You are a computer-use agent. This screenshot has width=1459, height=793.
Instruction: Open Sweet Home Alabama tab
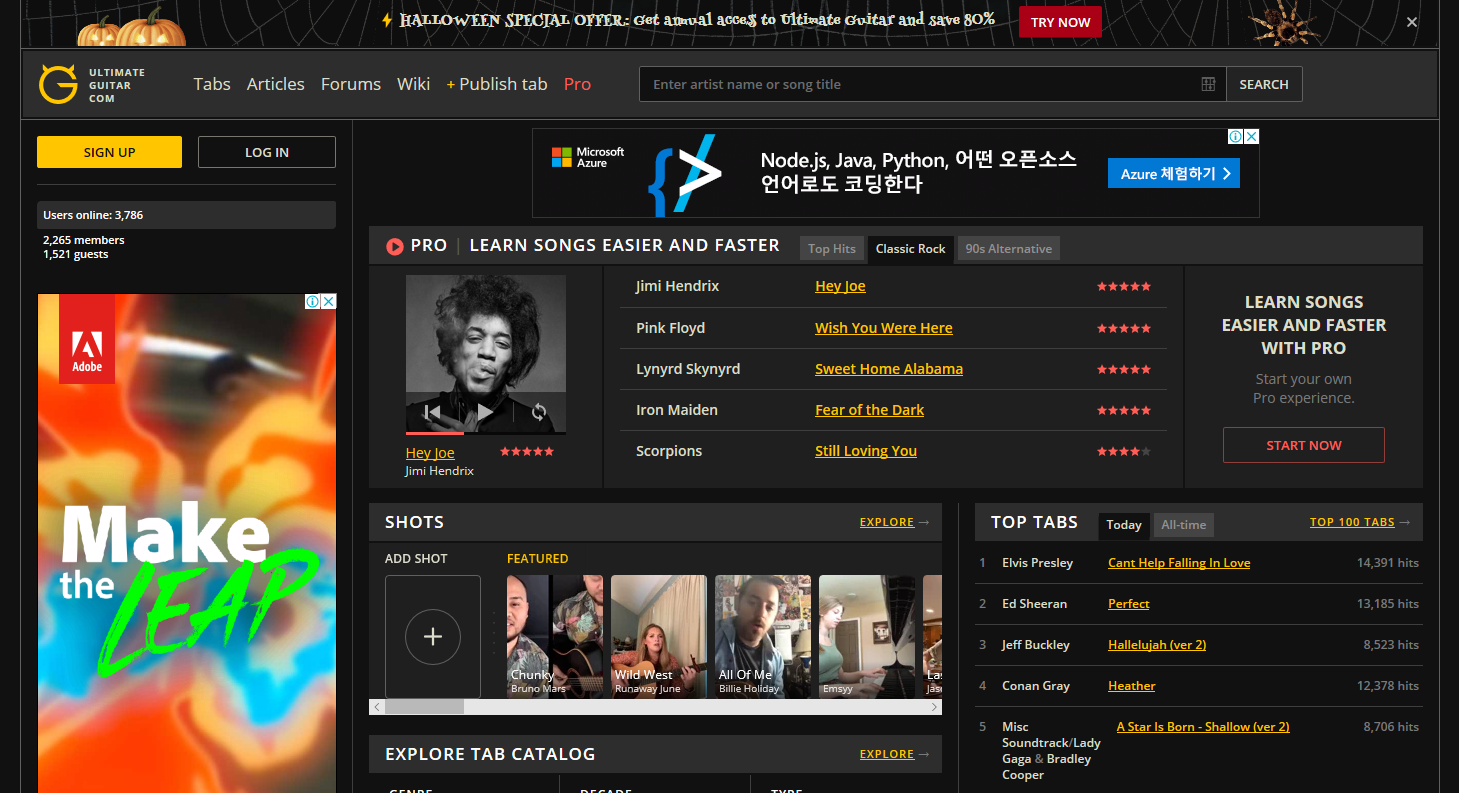[889, 369]
